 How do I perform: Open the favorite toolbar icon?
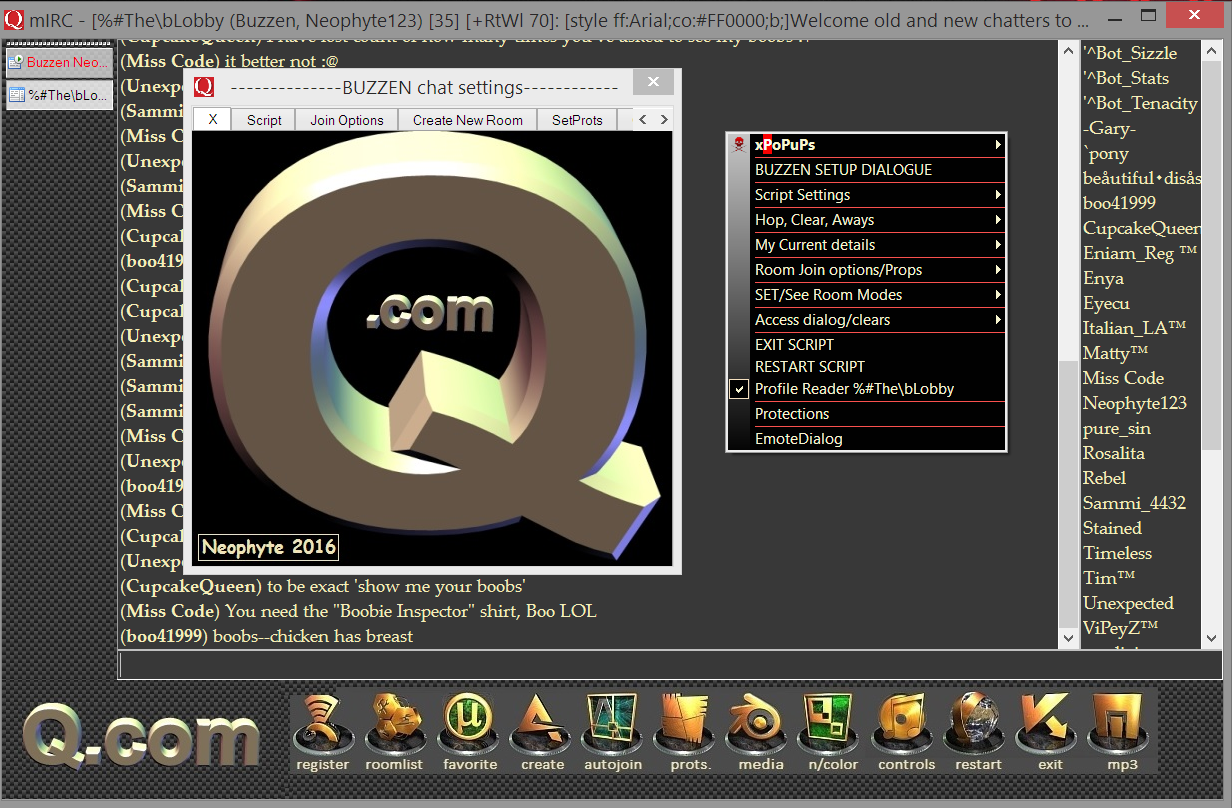point(470,732)
